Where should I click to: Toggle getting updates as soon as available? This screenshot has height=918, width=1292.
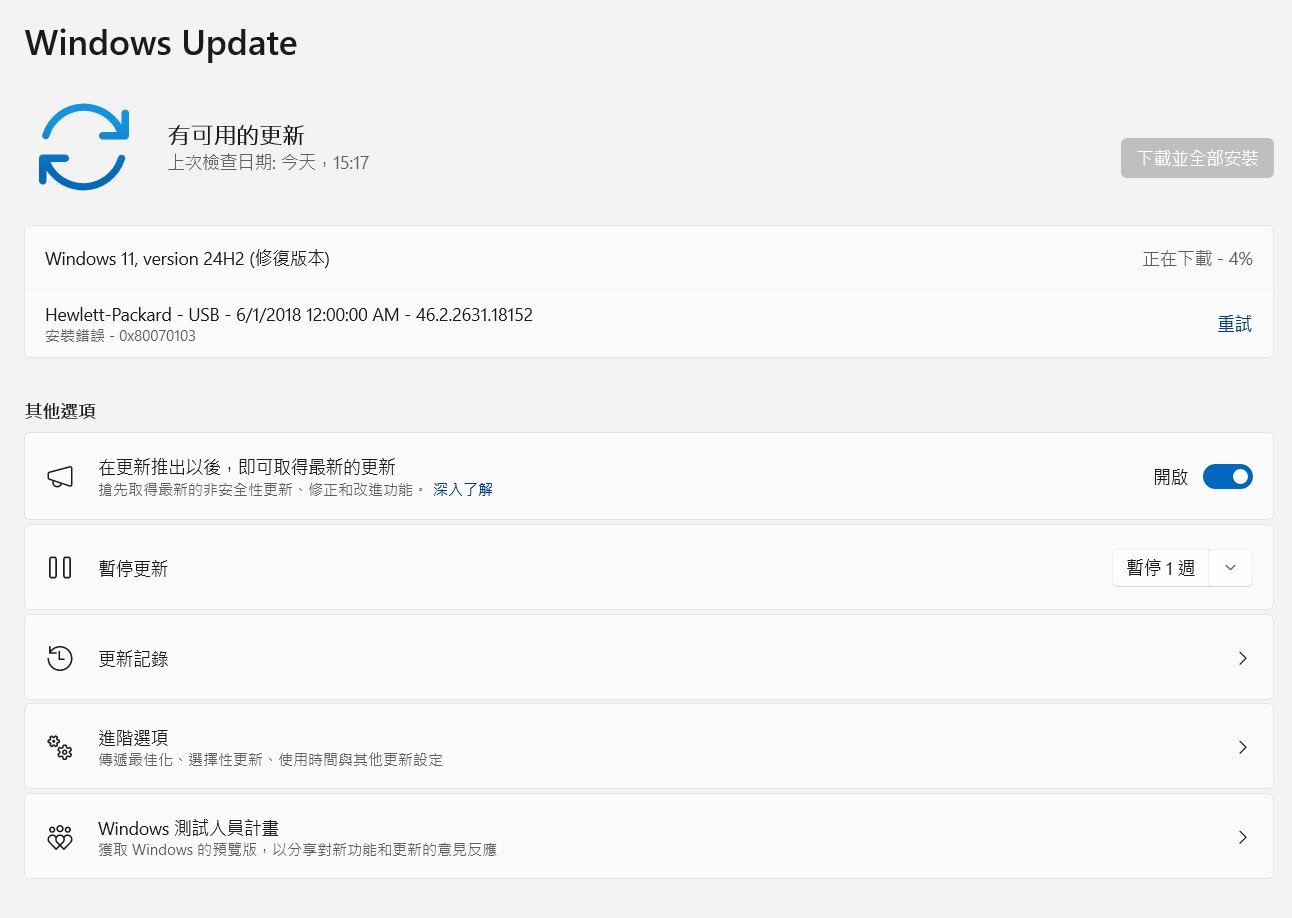point(1228,476)
